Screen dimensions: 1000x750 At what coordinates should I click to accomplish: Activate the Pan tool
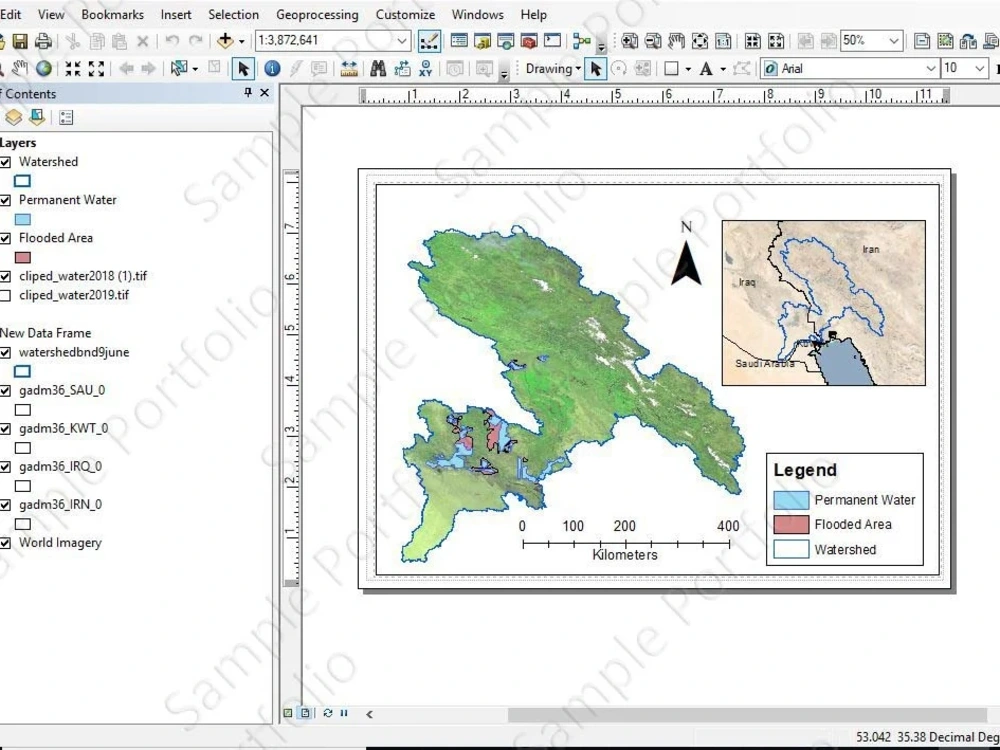click(x=21, y=68)
